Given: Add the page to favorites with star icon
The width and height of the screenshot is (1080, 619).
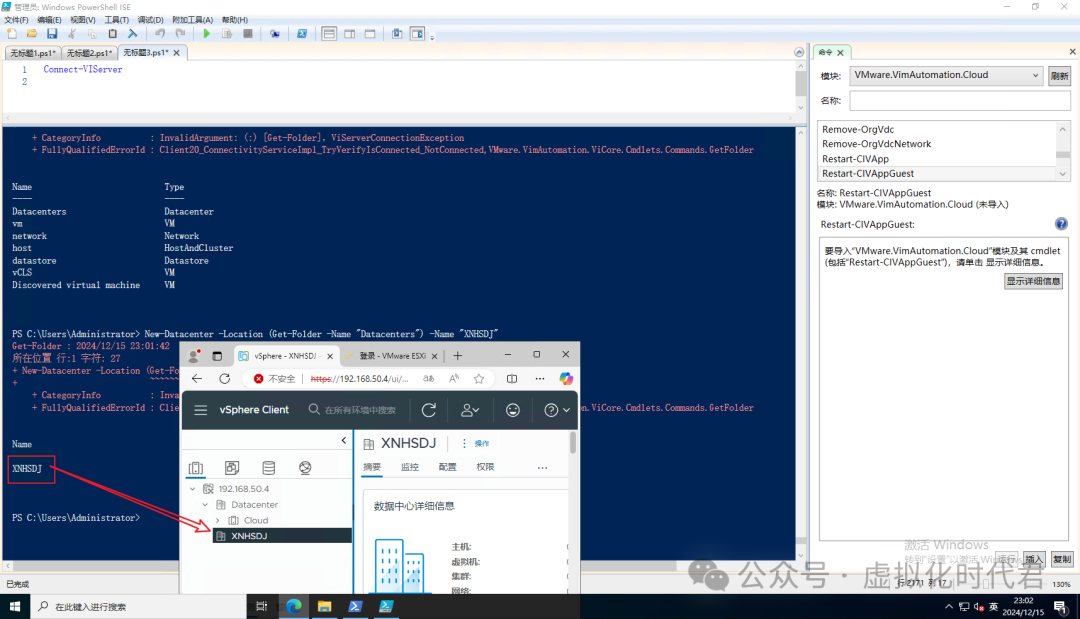Looking at the screenshot, I should tap(479, 379).
